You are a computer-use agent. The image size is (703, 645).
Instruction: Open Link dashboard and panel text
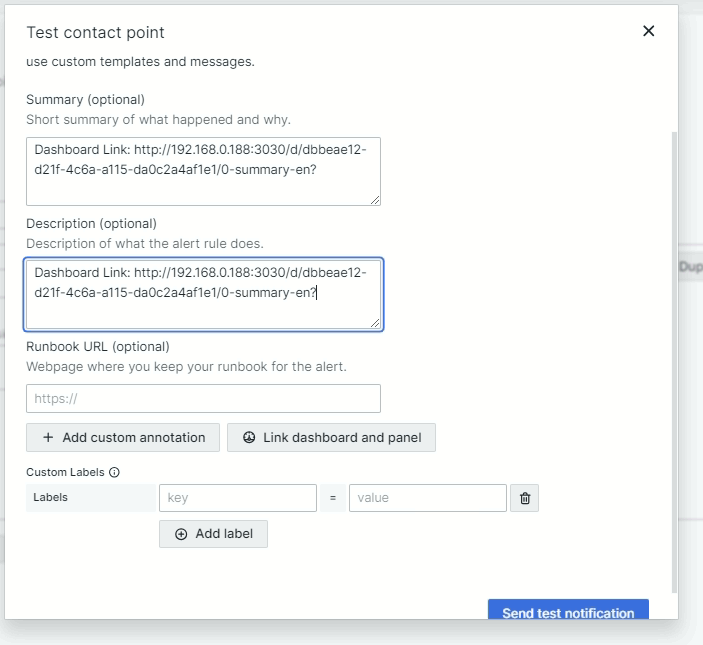[342, 438]
